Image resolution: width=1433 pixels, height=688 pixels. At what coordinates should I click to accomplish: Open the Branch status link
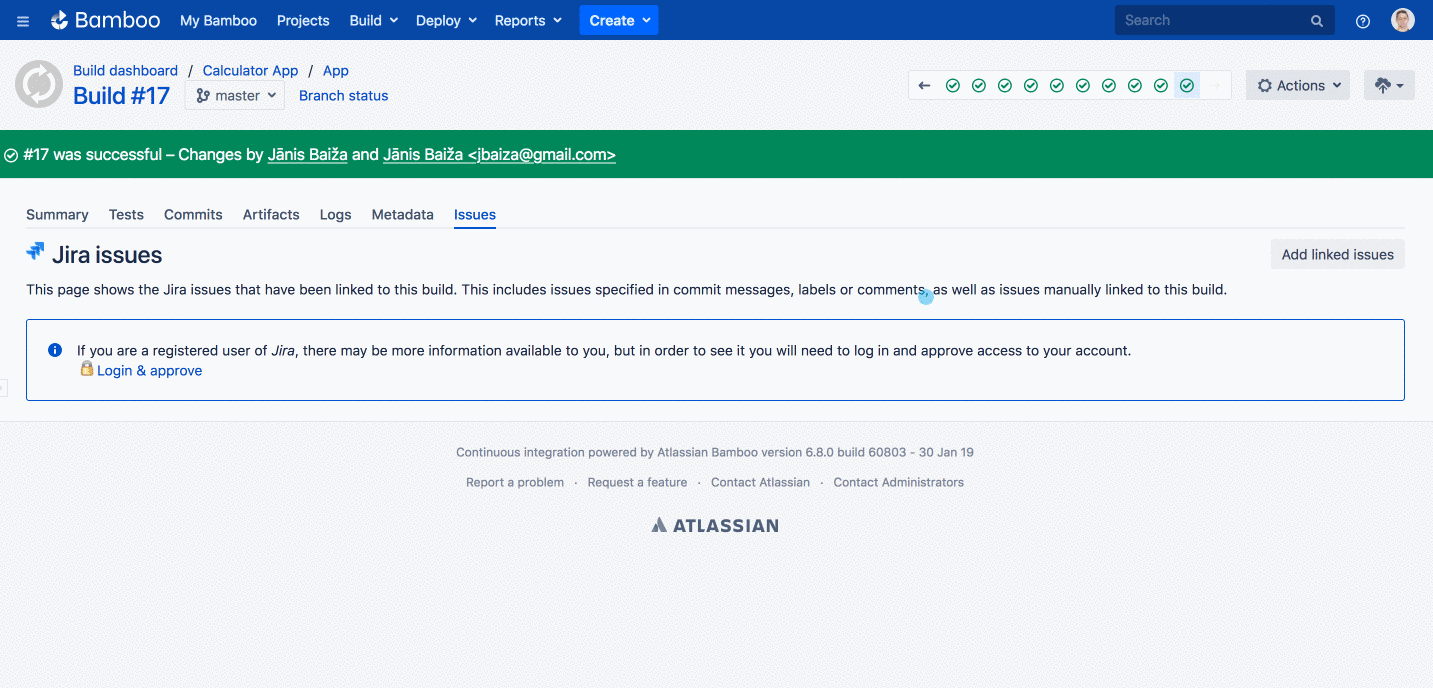pyautogui.click(x=343, y=96)
